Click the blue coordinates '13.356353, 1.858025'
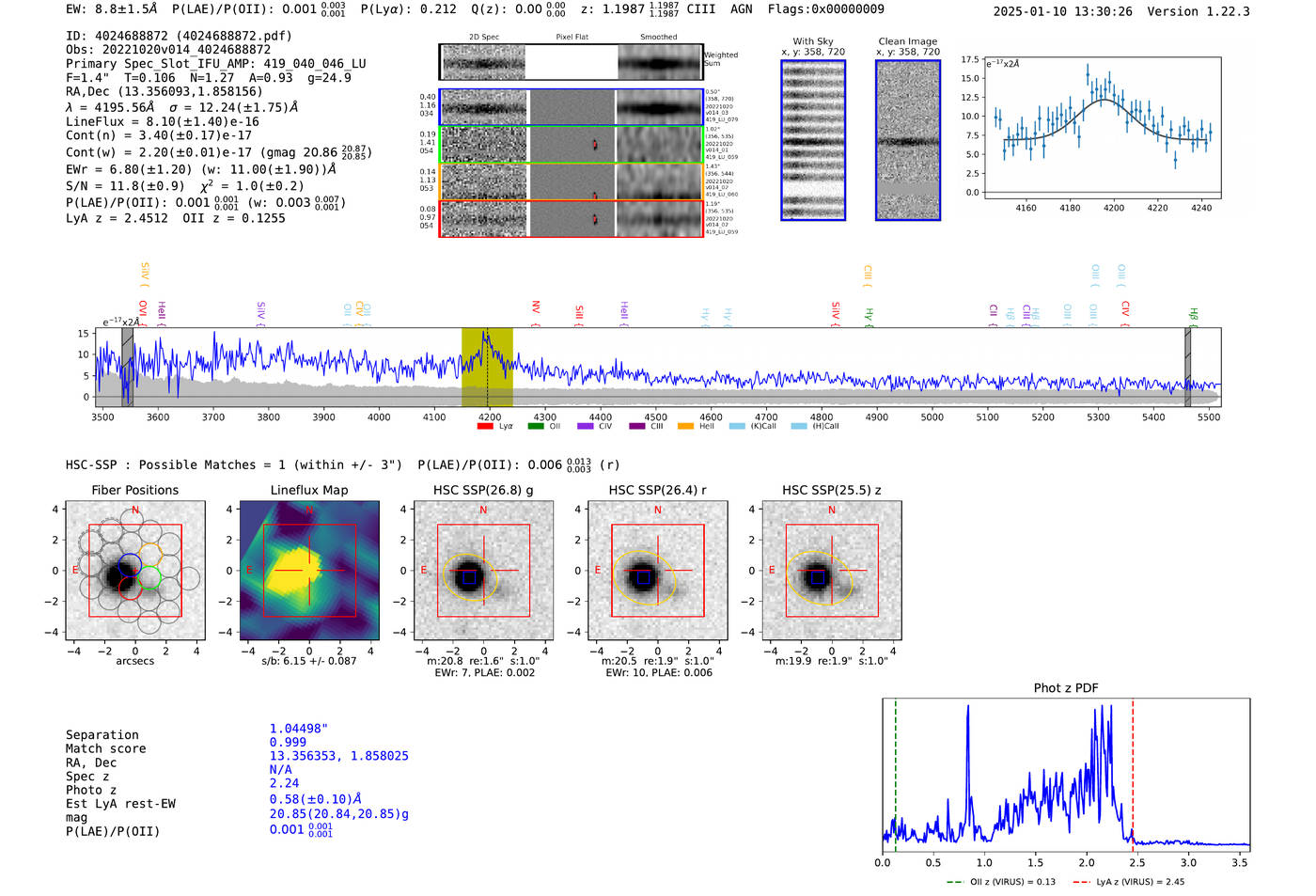Image resolution: width=1316 pixels, height=896 pixels. 339,756
